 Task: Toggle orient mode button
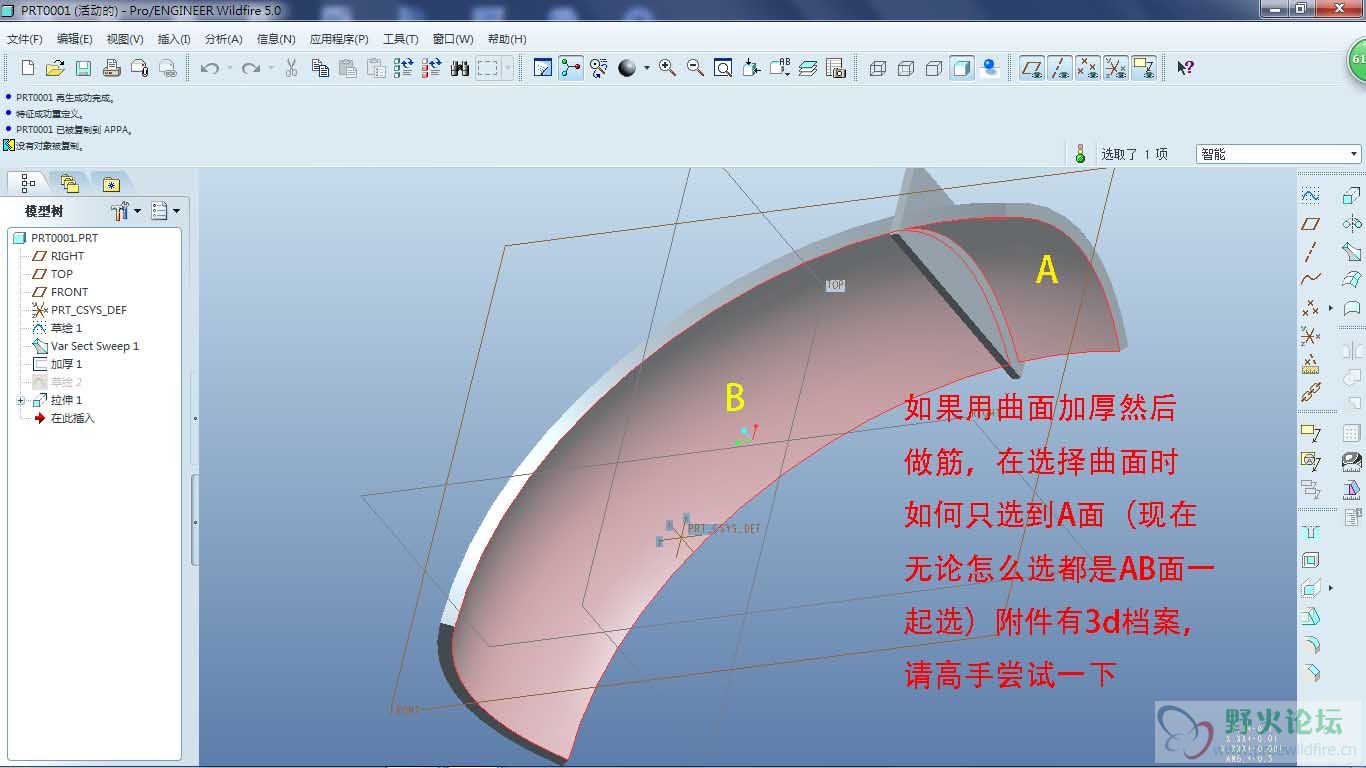pos(599,68)
